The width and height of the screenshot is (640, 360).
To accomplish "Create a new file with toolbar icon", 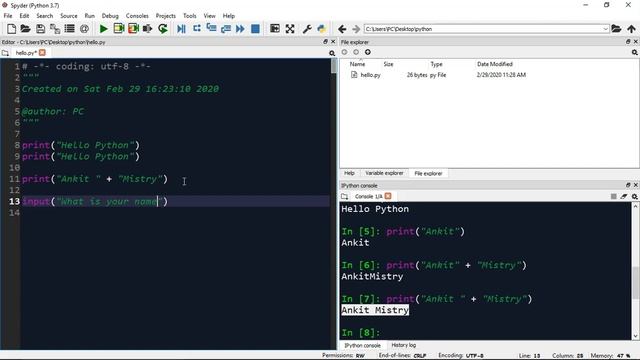I will click(11, 29).
